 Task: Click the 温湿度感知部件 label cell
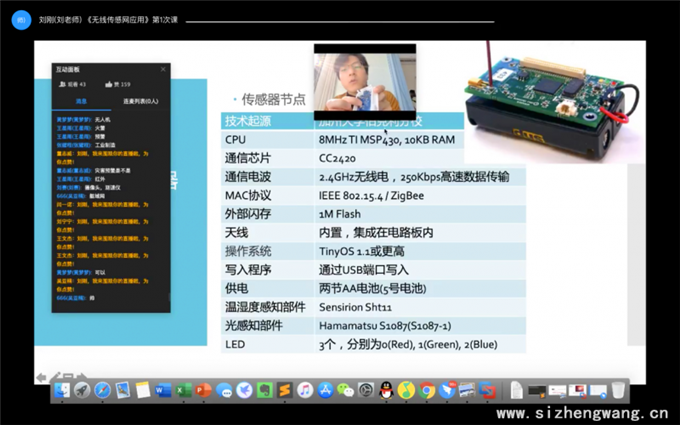[268, 307]
